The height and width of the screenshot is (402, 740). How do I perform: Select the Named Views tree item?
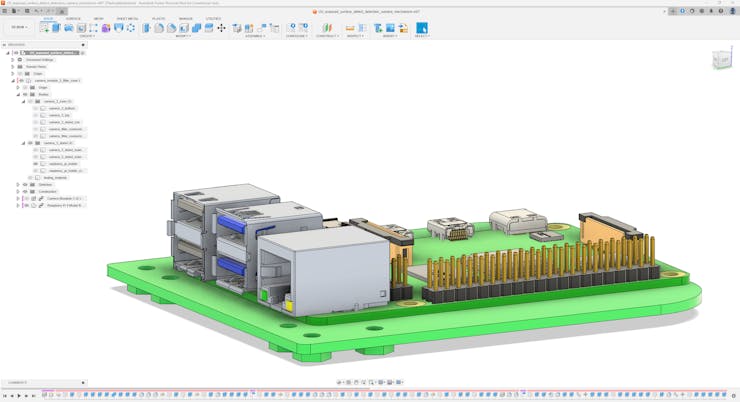(x=36, y=67)
